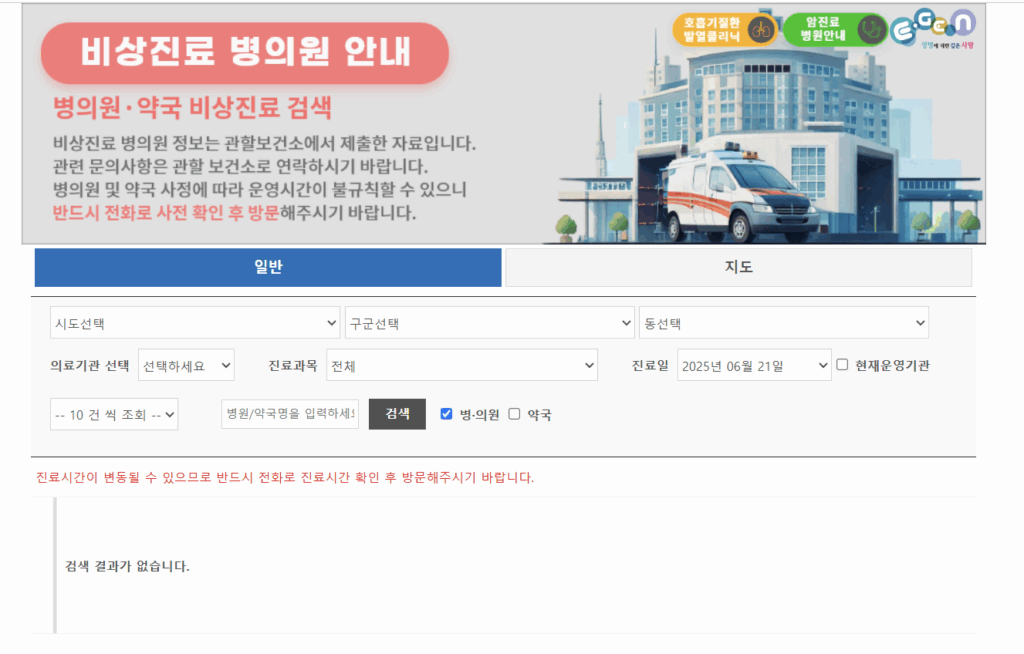1024x654 pixels.
Task: Click the E-Gen logo in banner
Action: click(x=933, y=27)
